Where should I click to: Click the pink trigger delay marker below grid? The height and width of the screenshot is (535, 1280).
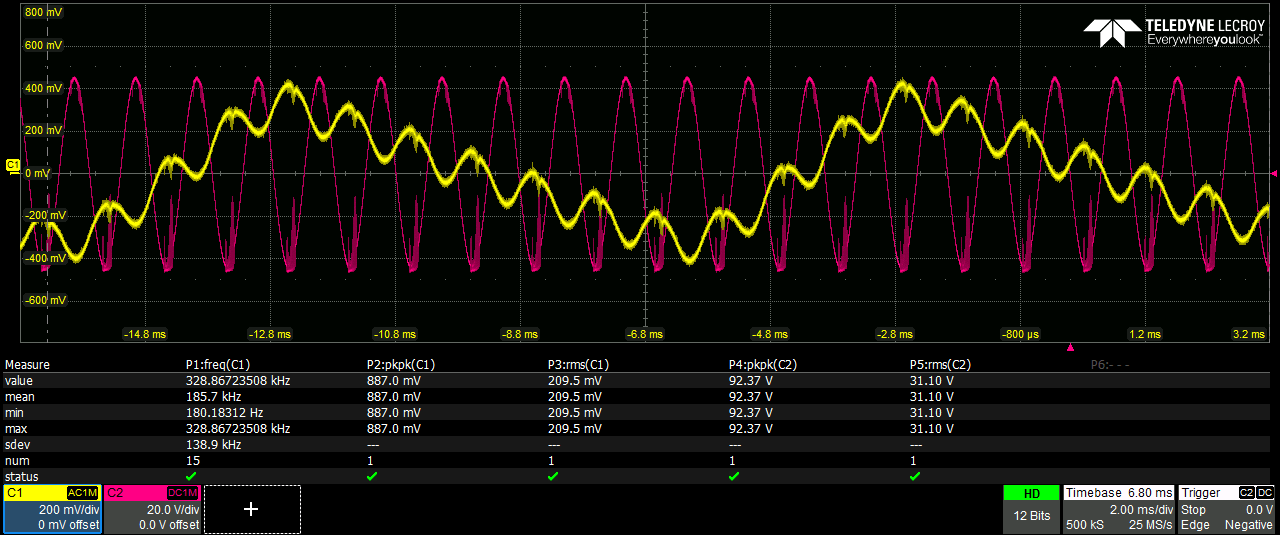pyautogui.click(x=1070, y=347)
